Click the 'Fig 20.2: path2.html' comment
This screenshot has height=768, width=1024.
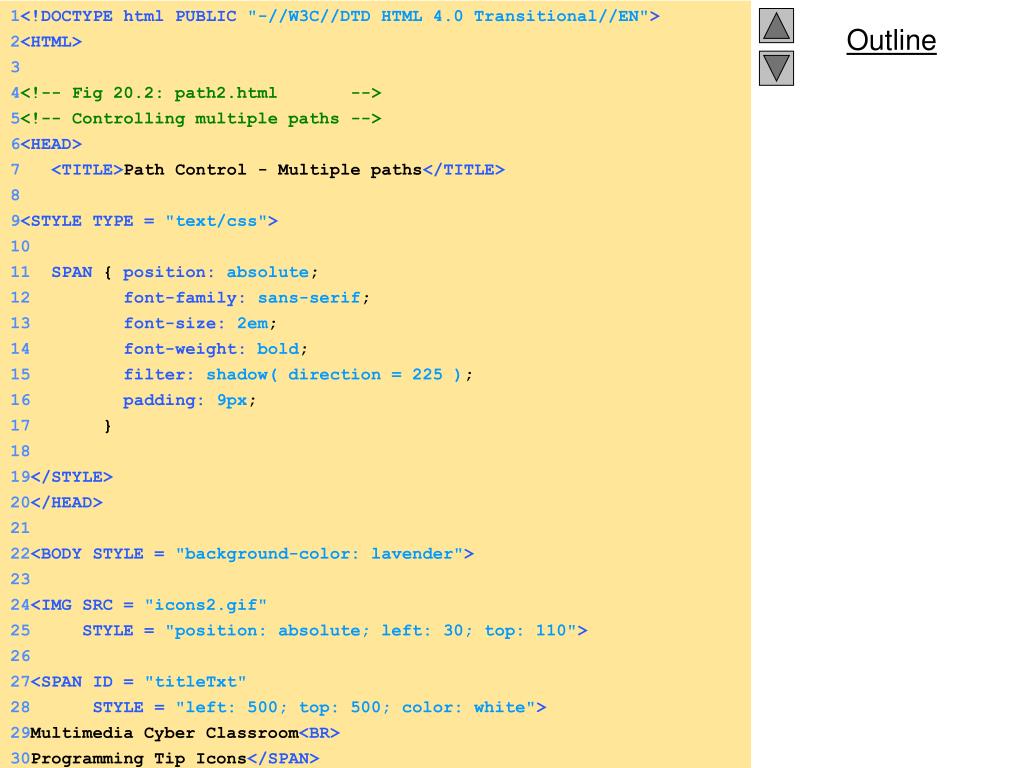[x=200, y=93]
